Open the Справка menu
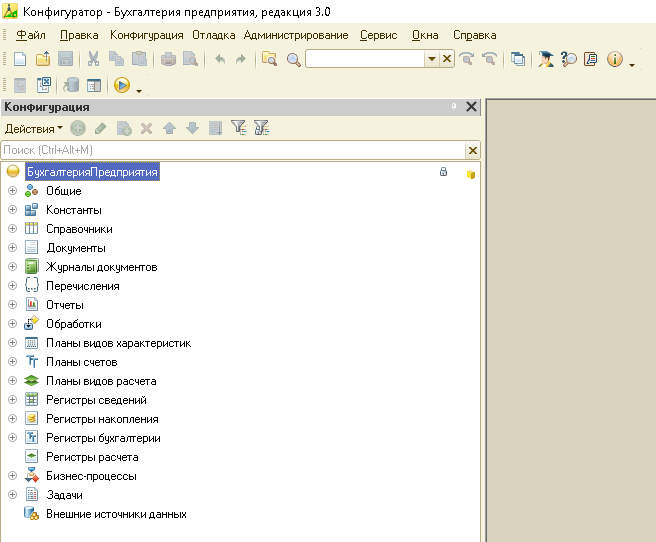Viewport: 656px width, 542px height. [474, 35]
